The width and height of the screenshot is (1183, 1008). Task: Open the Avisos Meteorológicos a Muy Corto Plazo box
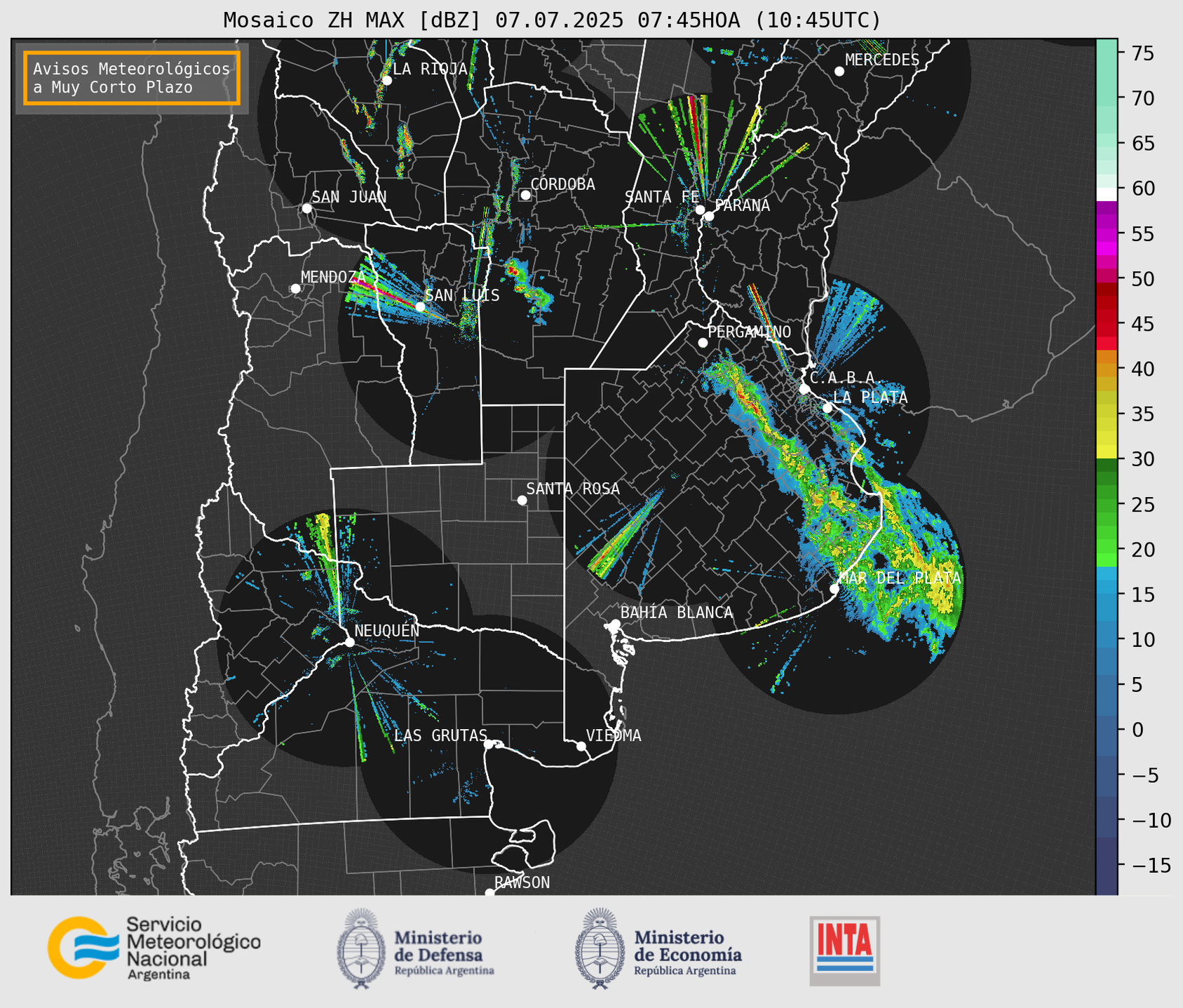(x=132, y=78)
